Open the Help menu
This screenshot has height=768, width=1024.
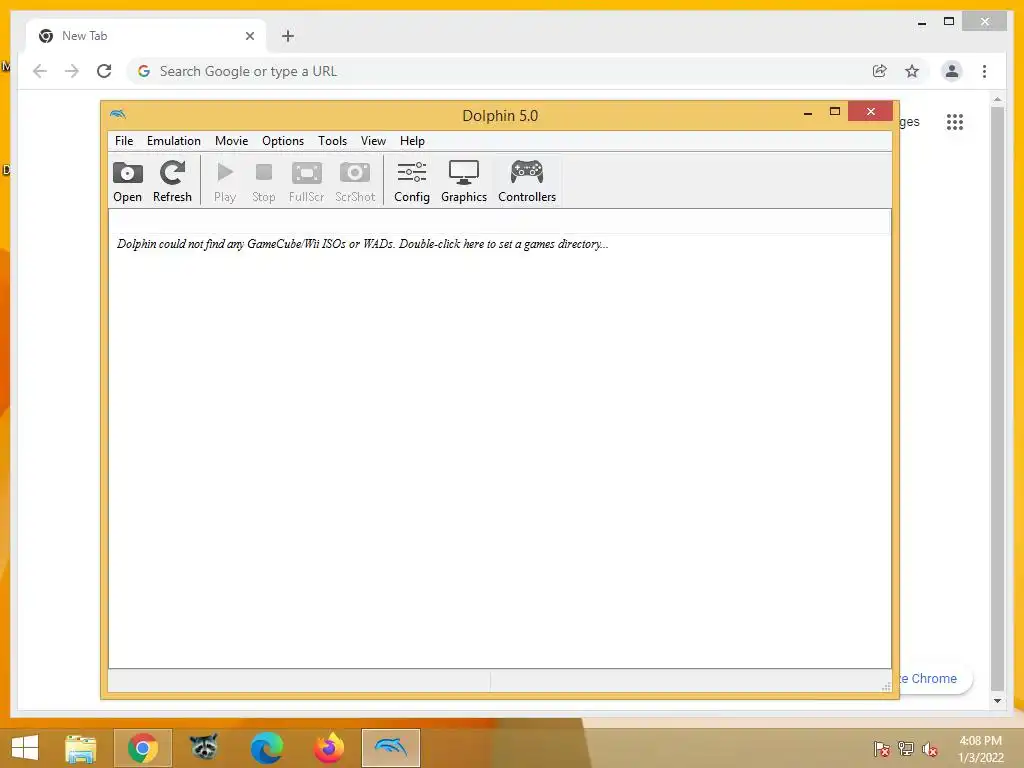tap(412, 141)
